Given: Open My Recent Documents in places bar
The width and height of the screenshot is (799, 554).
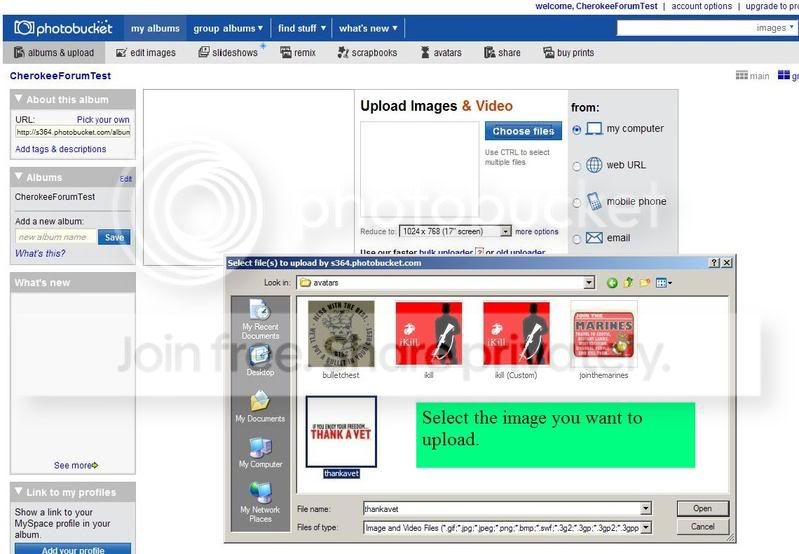Looking at the screenshot, I should [x=260, y=319].
